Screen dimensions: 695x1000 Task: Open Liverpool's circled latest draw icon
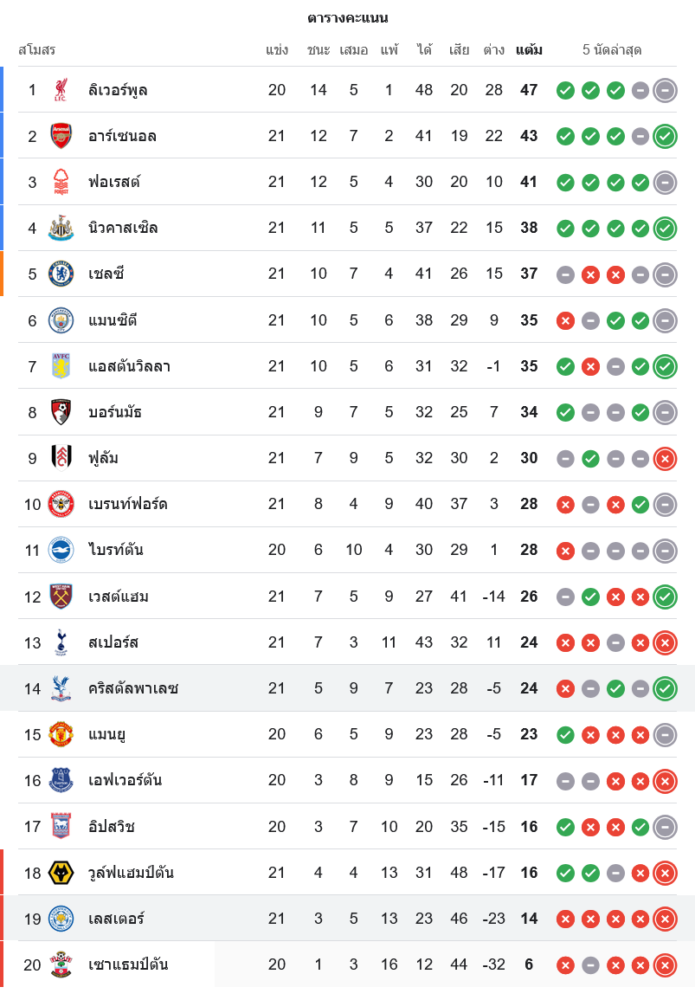[665, 90]
